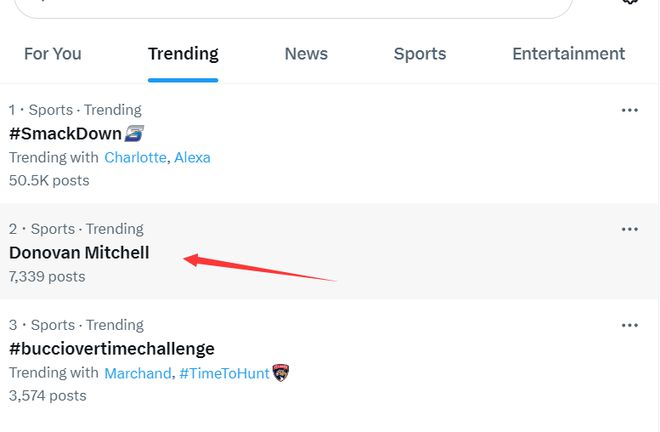Click the 7,339 posts count text
This screenshot has height=432, width=660.
47,277
